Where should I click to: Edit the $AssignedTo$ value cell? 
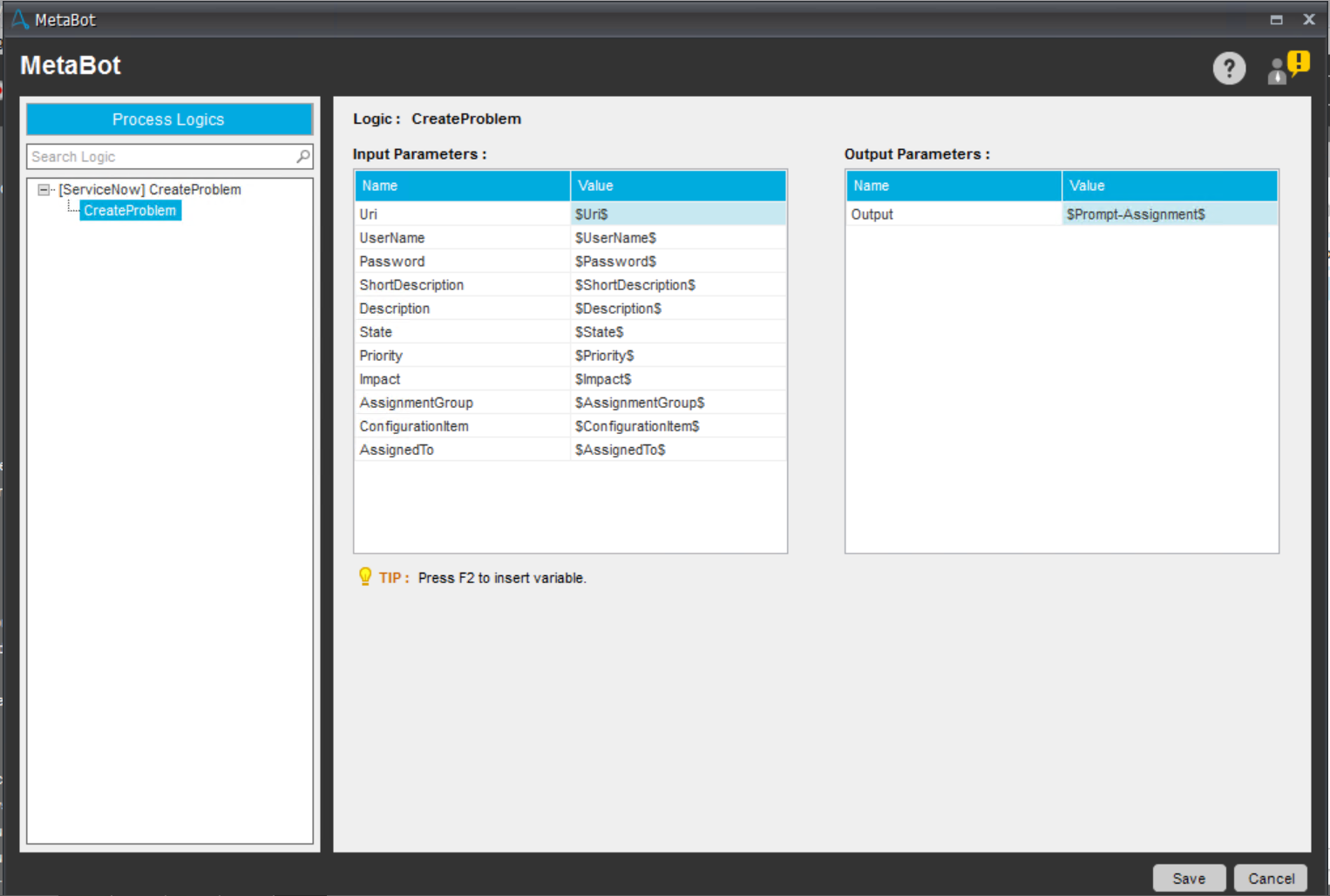[679, 450]
